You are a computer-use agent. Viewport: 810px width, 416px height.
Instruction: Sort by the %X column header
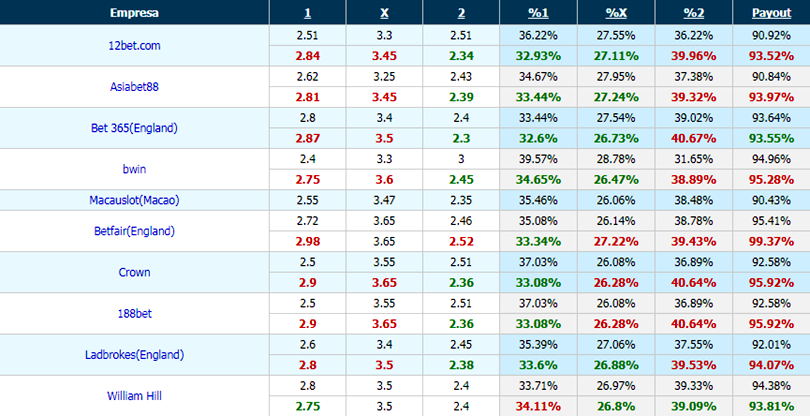point(616,13)
